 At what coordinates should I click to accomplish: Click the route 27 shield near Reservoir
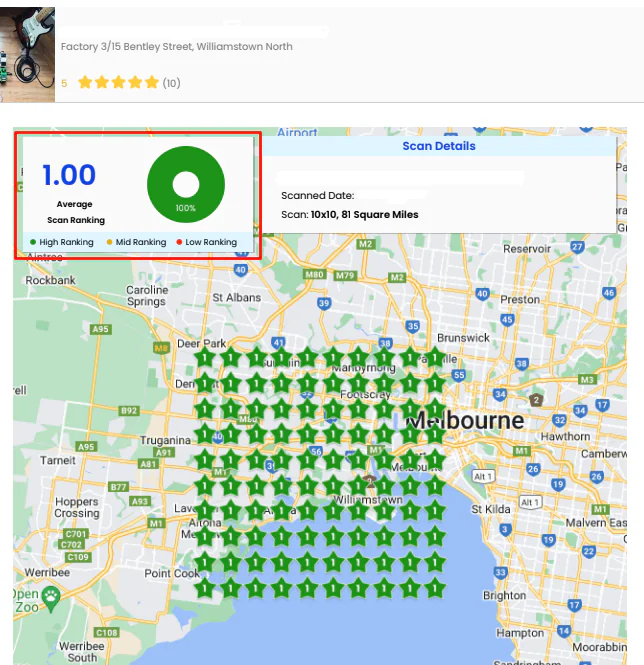pos(577,246)
